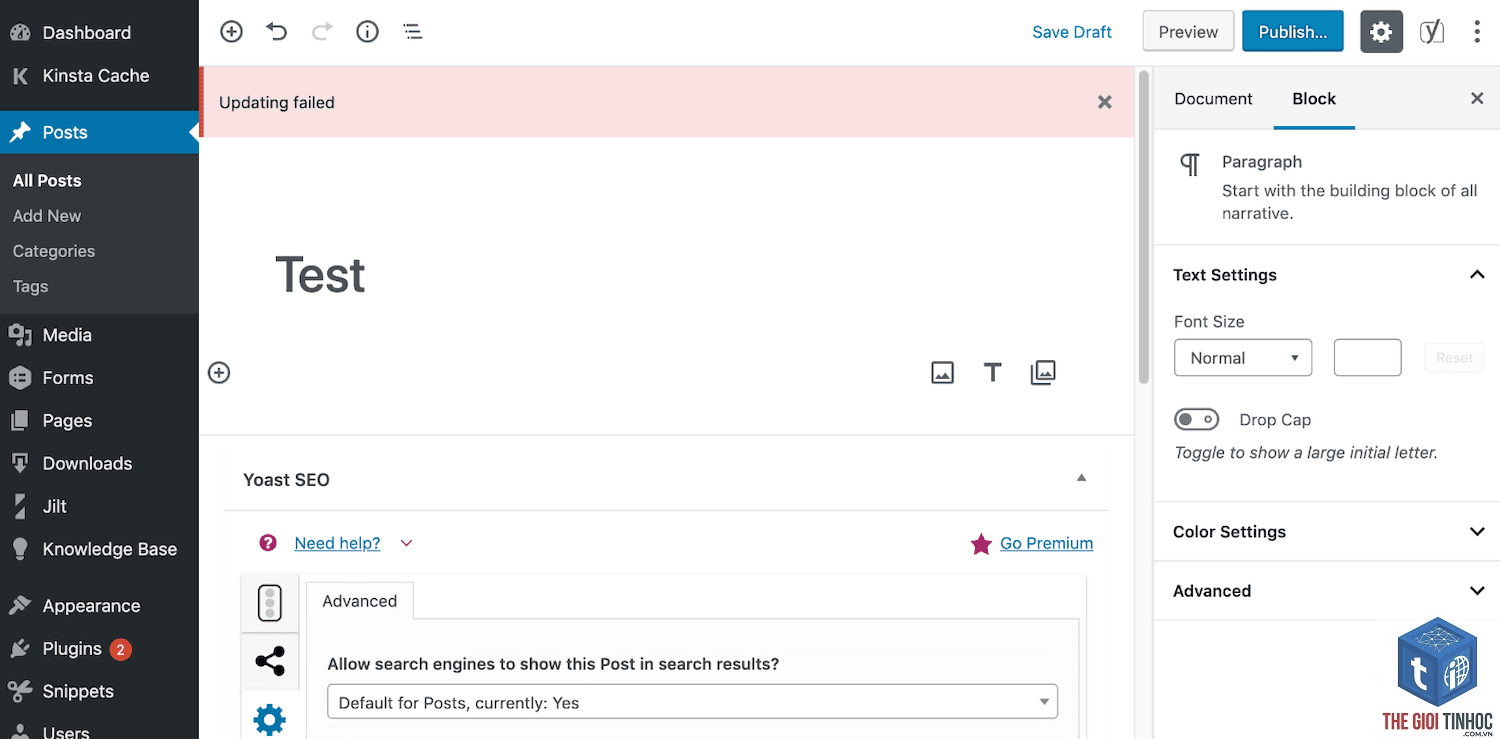Open the Yoast advanced gear icon tab
1500x739 pixels.
point(270,718)
